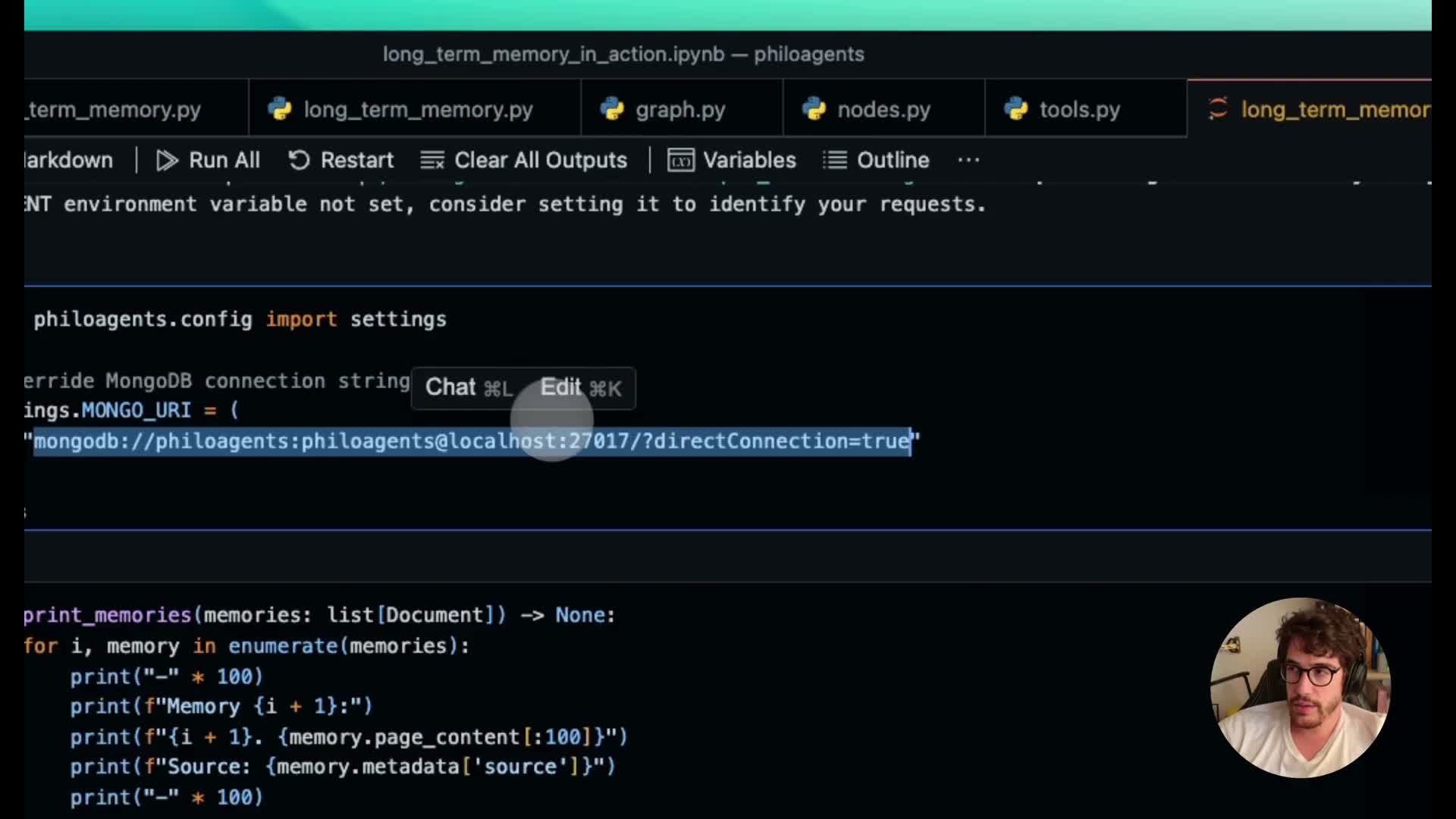Click Python icon on tools.py tab
Screen dimensions: 1456x819
1016,109
